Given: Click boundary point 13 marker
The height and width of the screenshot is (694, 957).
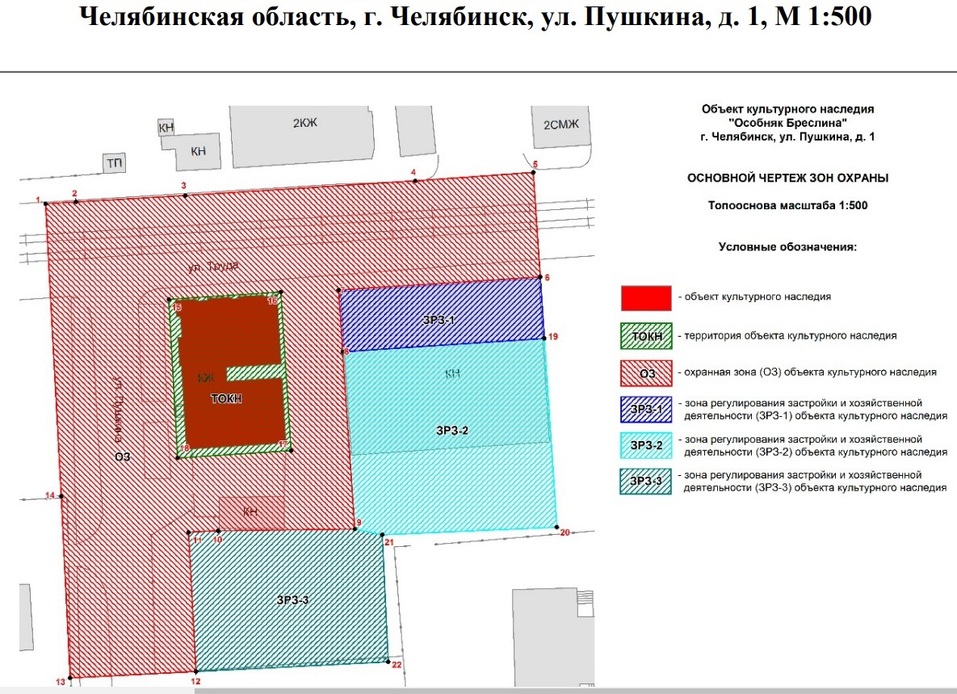Looking at the screenshot, I should tap(71, 677).
